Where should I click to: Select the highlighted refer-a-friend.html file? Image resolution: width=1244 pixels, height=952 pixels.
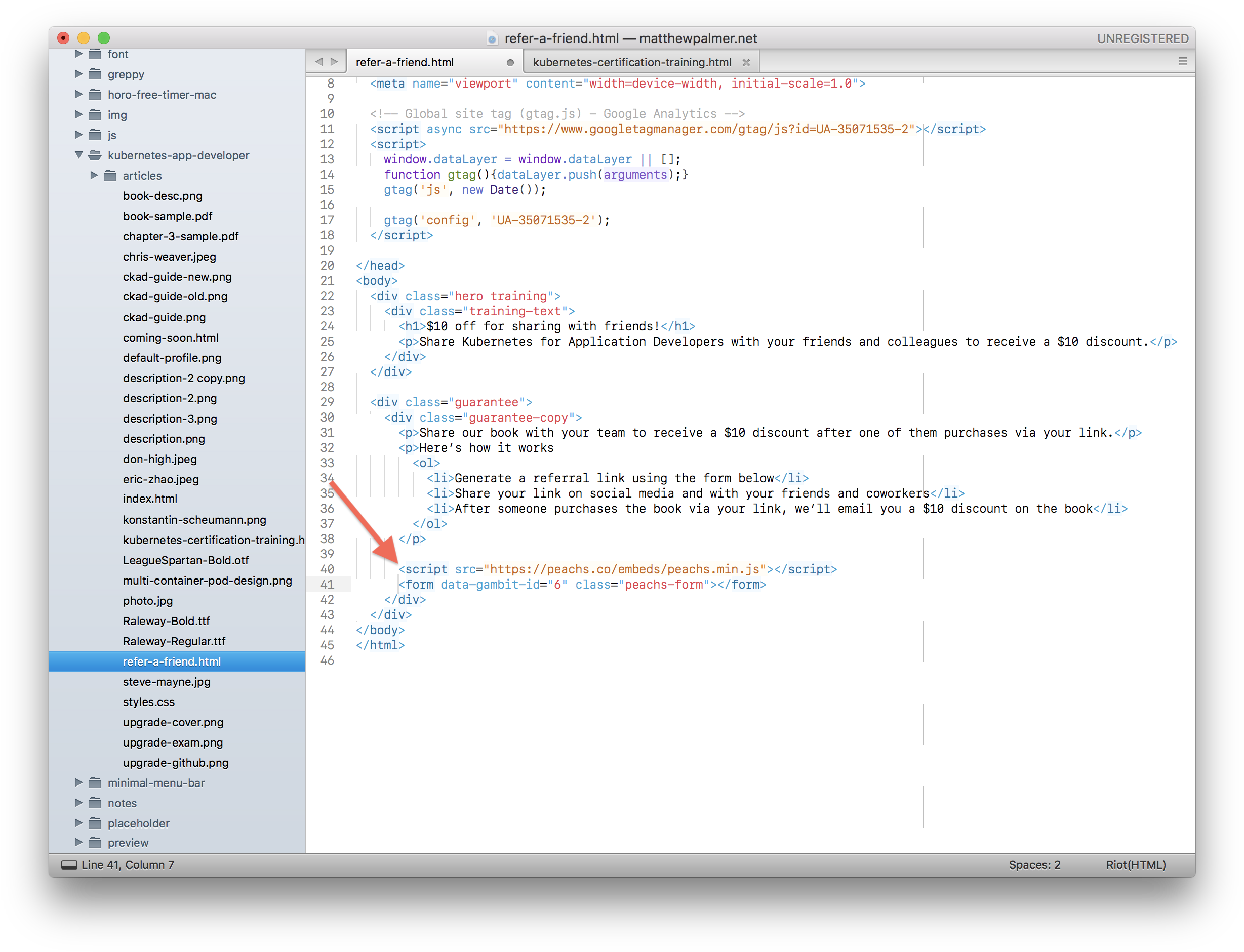[177, 661]
